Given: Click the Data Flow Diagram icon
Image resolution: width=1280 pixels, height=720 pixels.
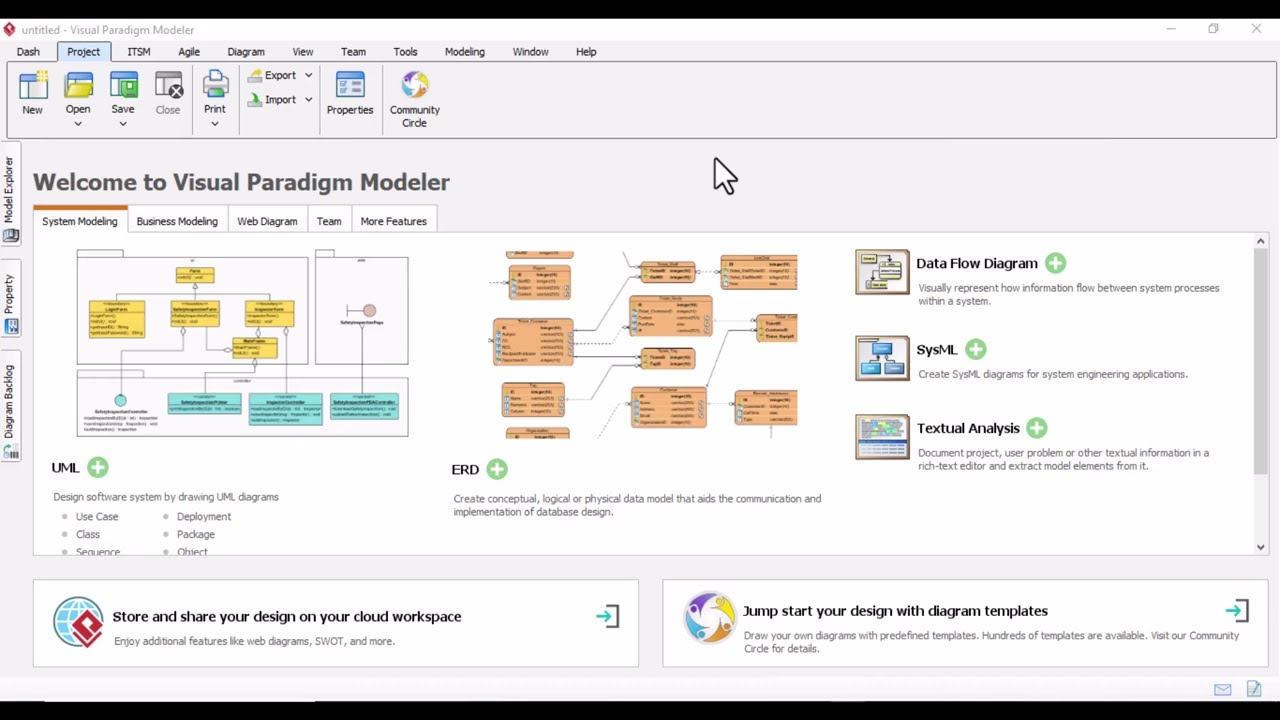Looking at the screenshot, I should pyautogui.click(x=882, y=272).
